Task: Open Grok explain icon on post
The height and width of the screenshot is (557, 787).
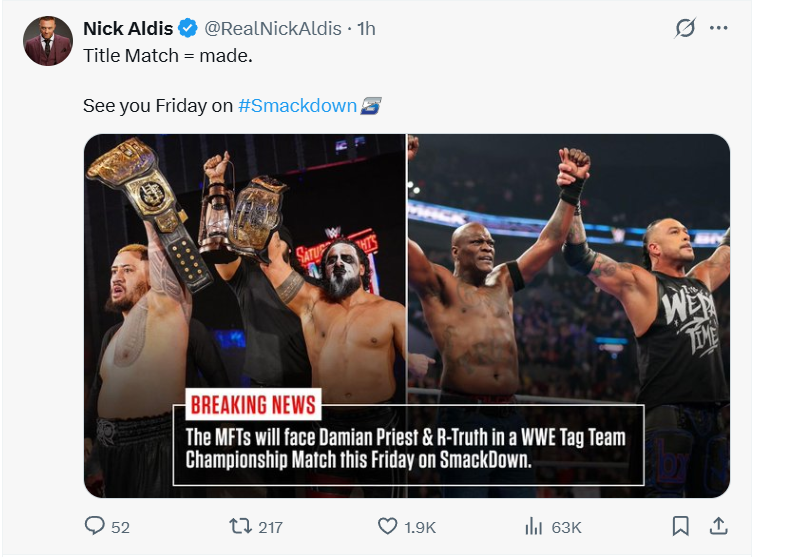Action: pos(685,28)
